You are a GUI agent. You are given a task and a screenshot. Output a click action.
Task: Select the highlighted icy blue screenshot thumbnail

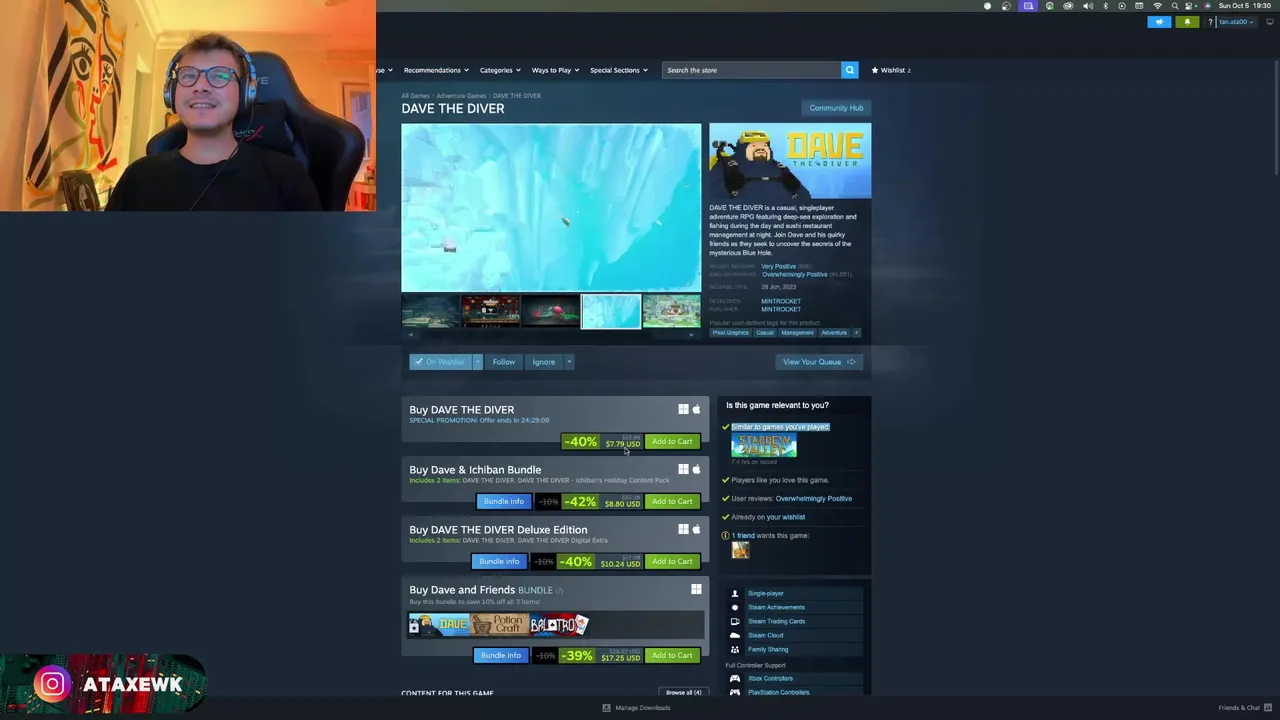tap(611, 311)
